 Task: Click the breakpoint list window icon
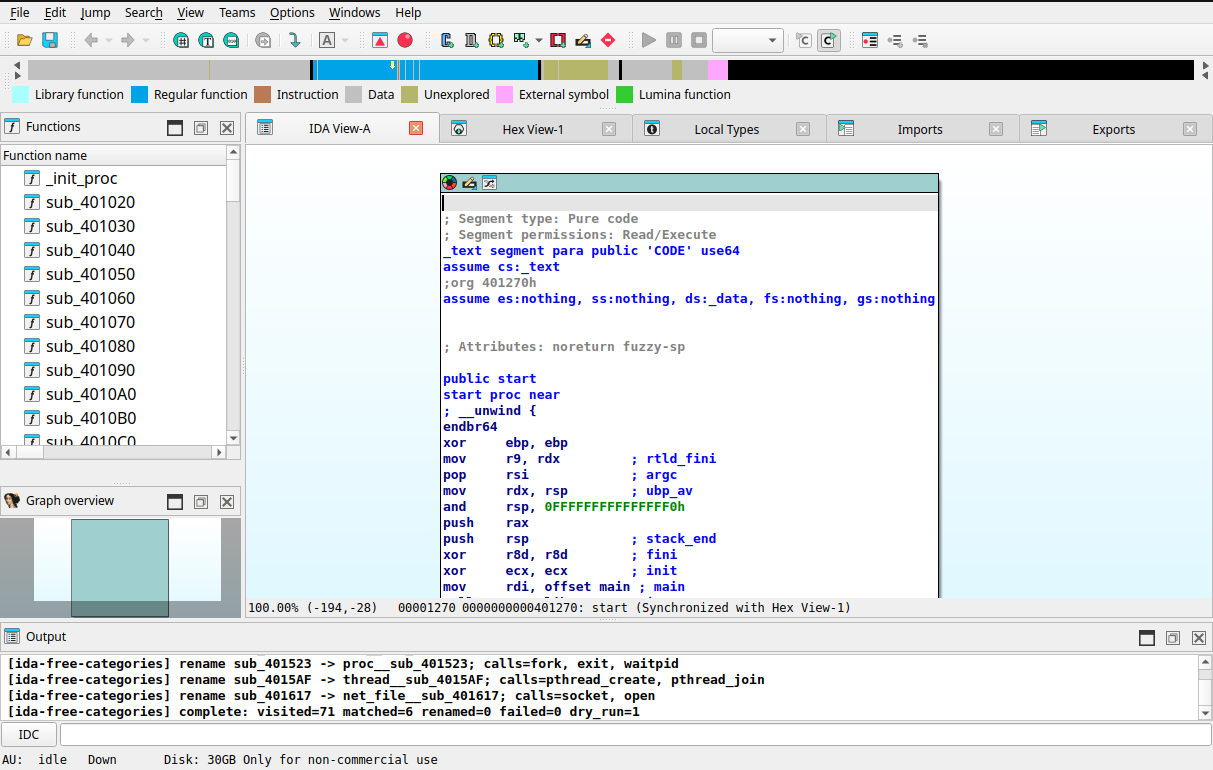pyautogui.click(x=870, y=40)
